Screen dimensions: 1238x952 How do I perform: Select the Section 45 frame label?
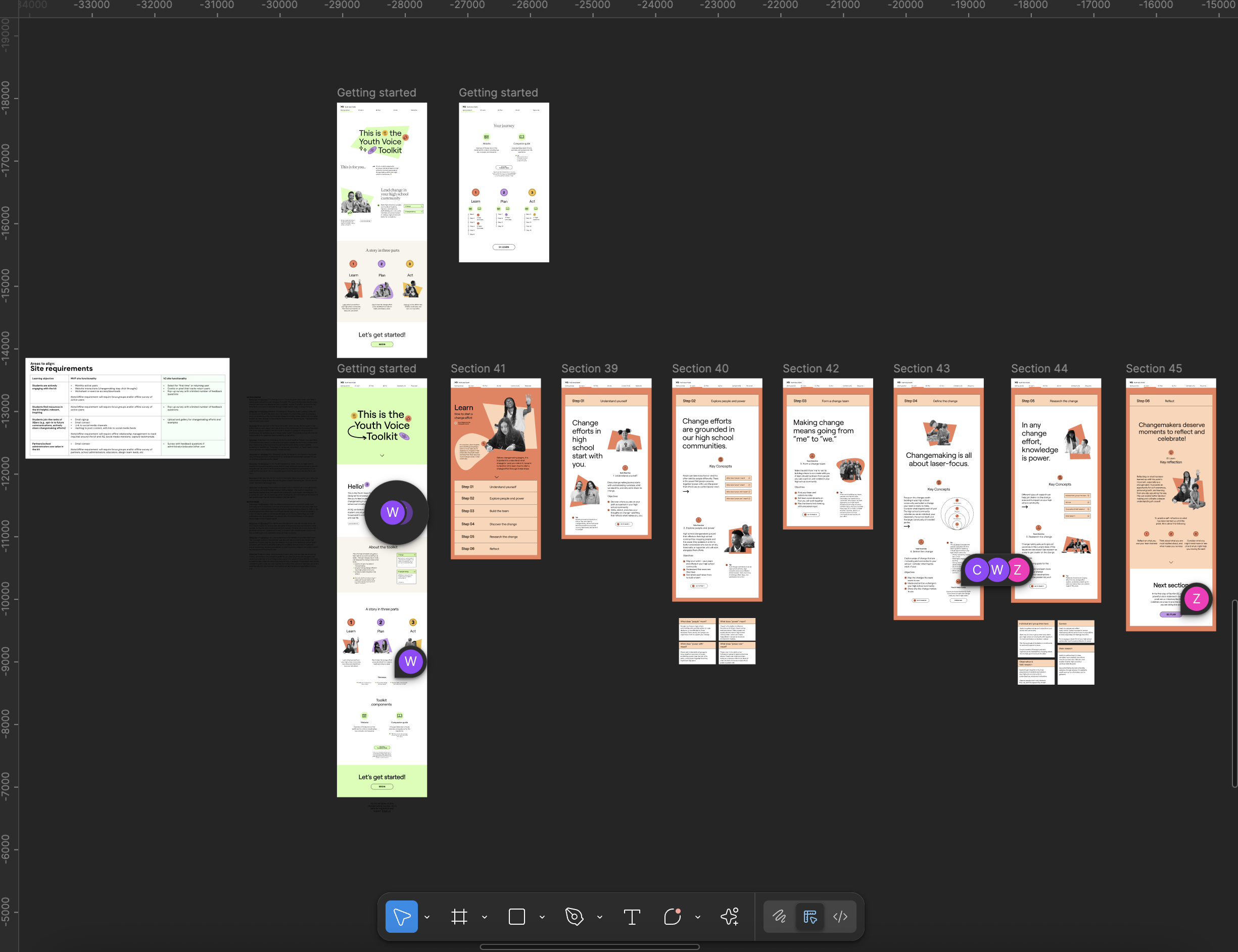pyautogui.click(x=1154, y=368)
